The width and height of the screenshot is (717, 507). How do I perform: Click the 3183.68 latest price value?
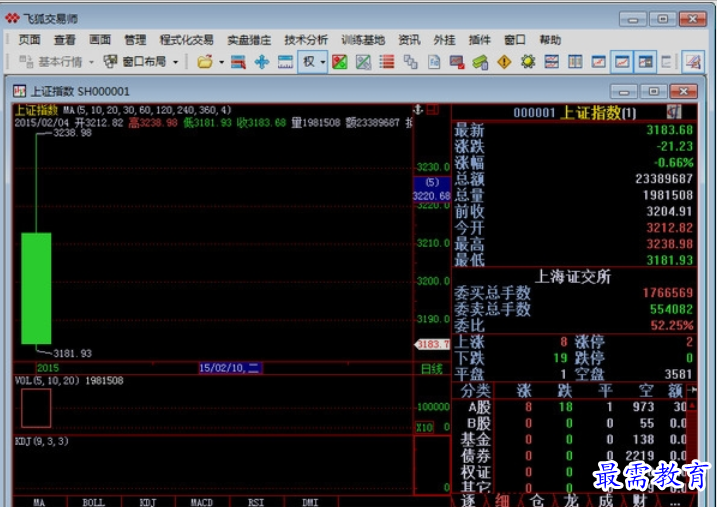tap(669, 130)
